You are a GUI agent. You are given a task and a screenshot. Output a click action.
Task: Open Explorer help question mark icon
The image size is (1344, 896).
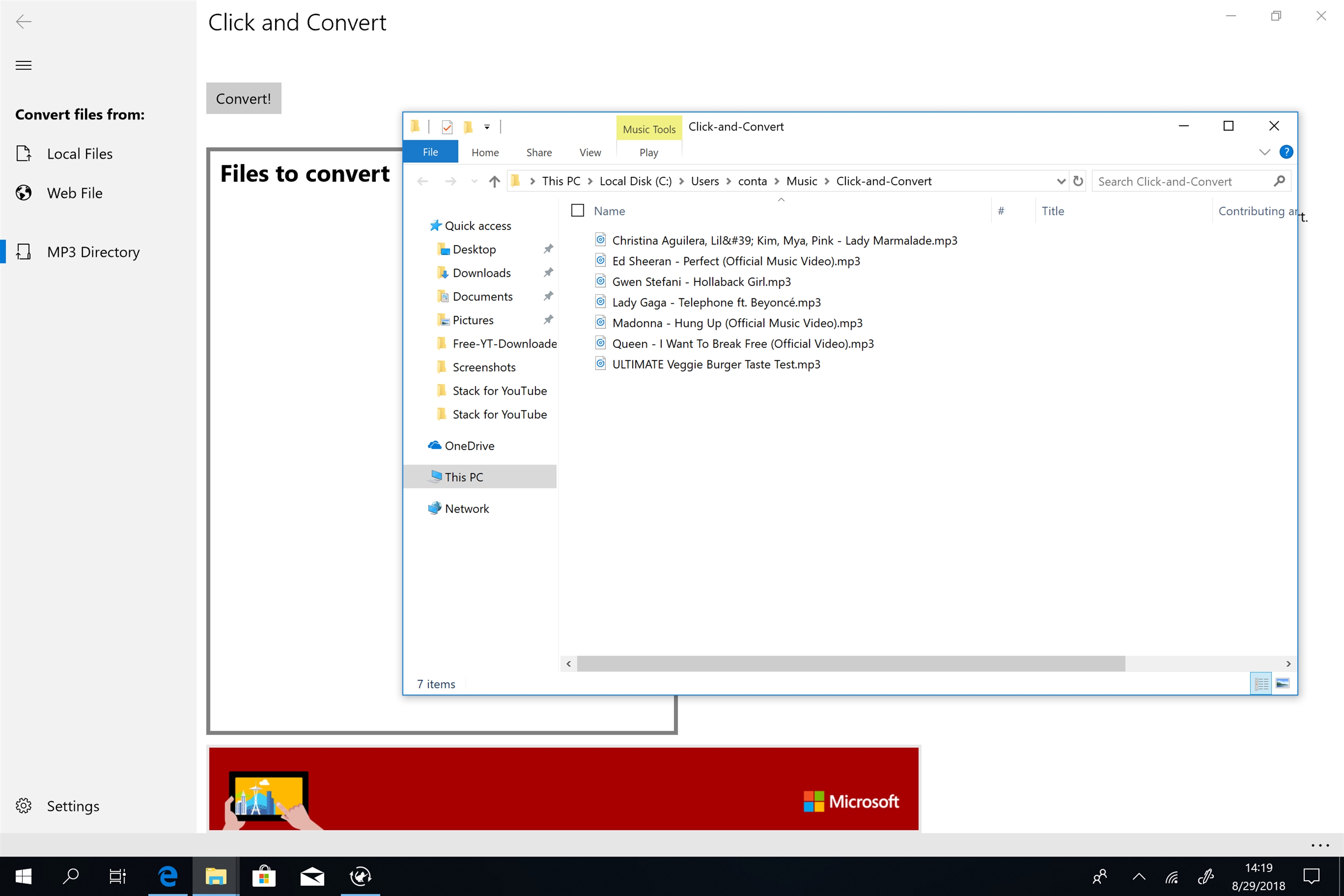point(1286,152)
